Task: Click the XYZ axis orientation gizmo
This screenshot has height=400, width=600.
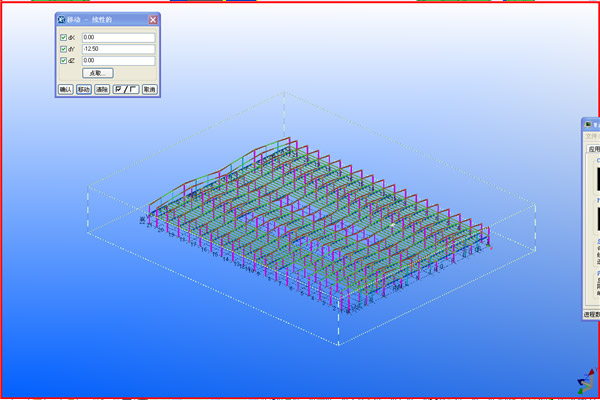Action: [x=583, y=384]
